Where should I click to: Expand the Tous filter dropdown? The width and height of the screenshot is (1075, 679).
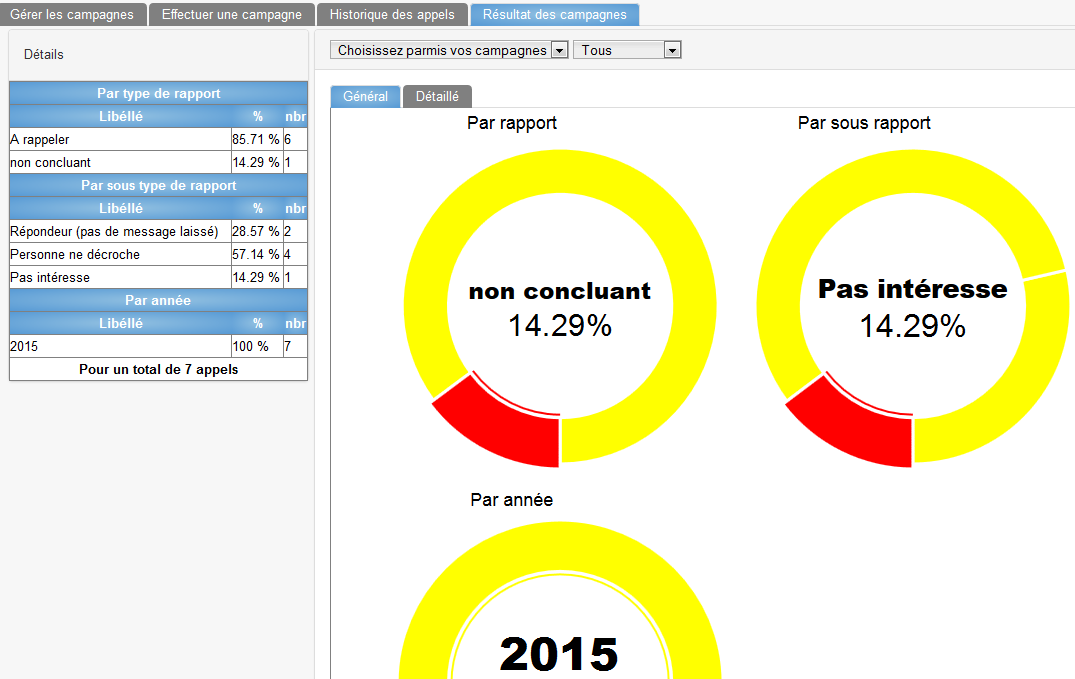(x=627, y=50)
